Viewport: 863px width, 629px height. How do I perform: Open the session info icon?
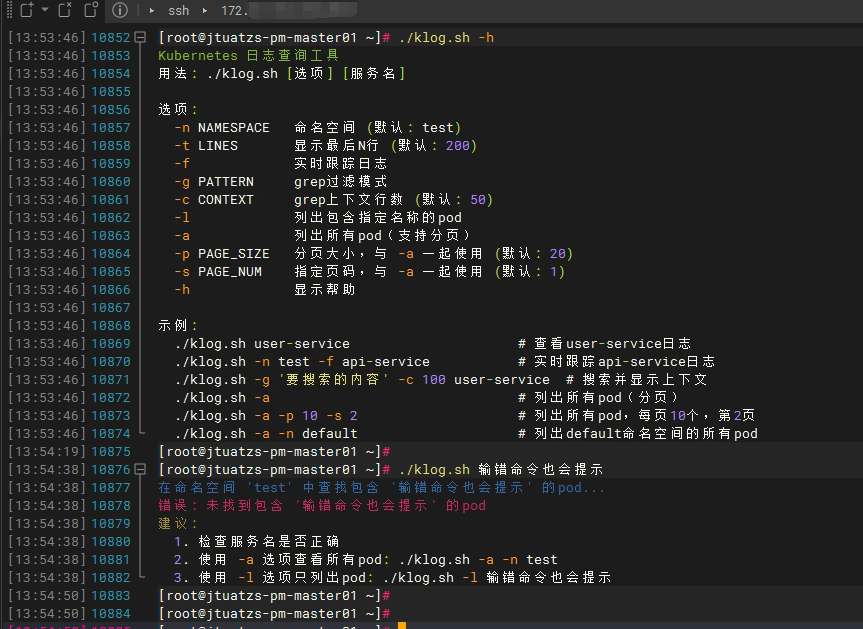tap(119, 11)
